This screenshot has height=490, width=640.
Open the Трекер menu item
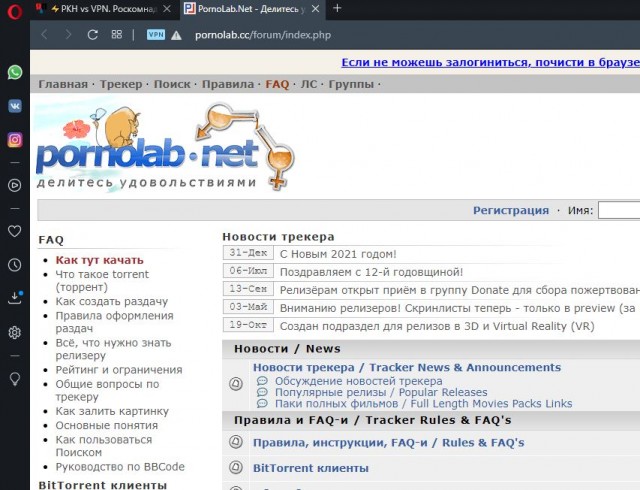pos(121,84)
